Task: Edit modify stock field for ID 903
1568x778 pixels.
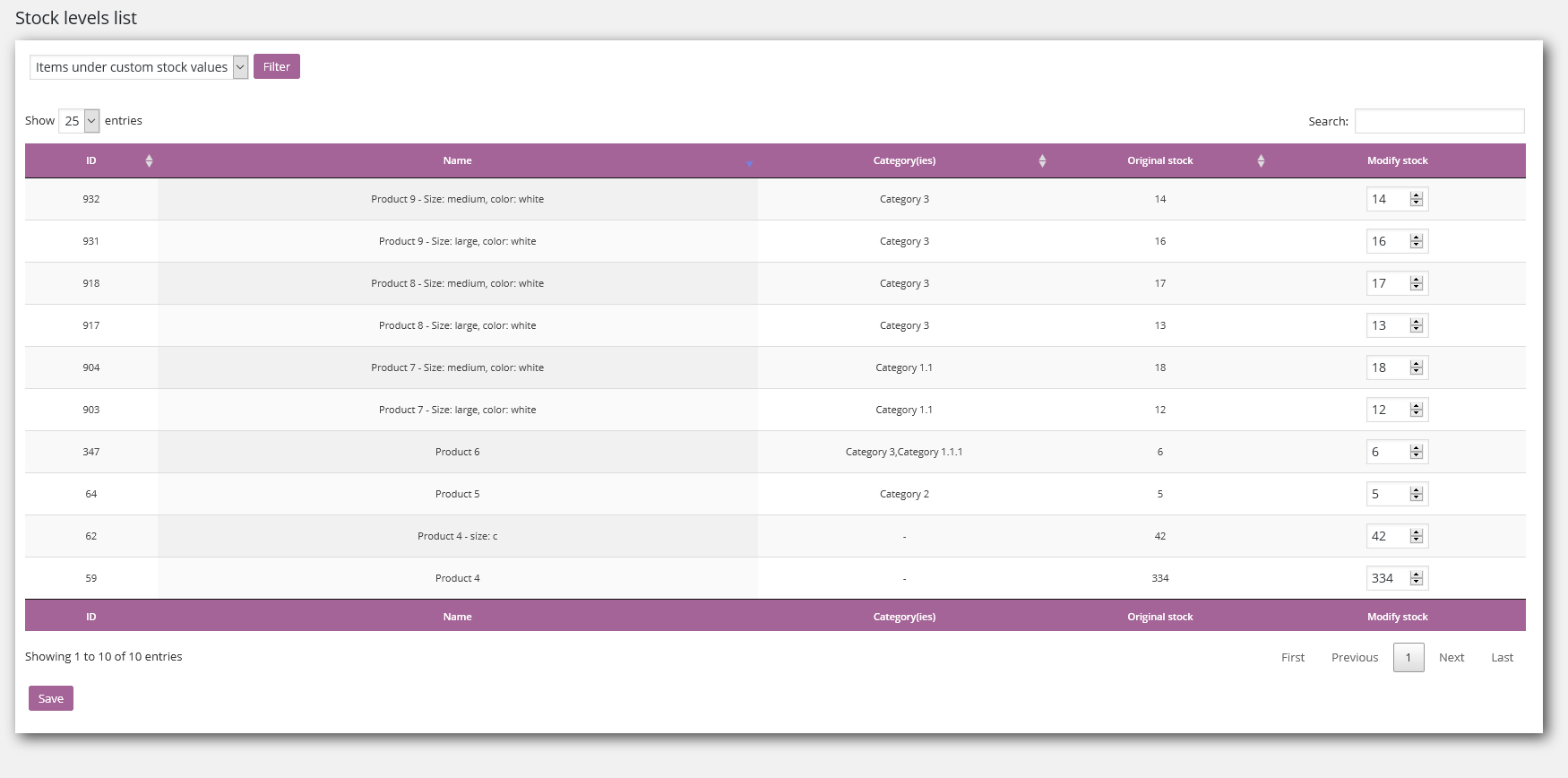Action: [1397, 410]
